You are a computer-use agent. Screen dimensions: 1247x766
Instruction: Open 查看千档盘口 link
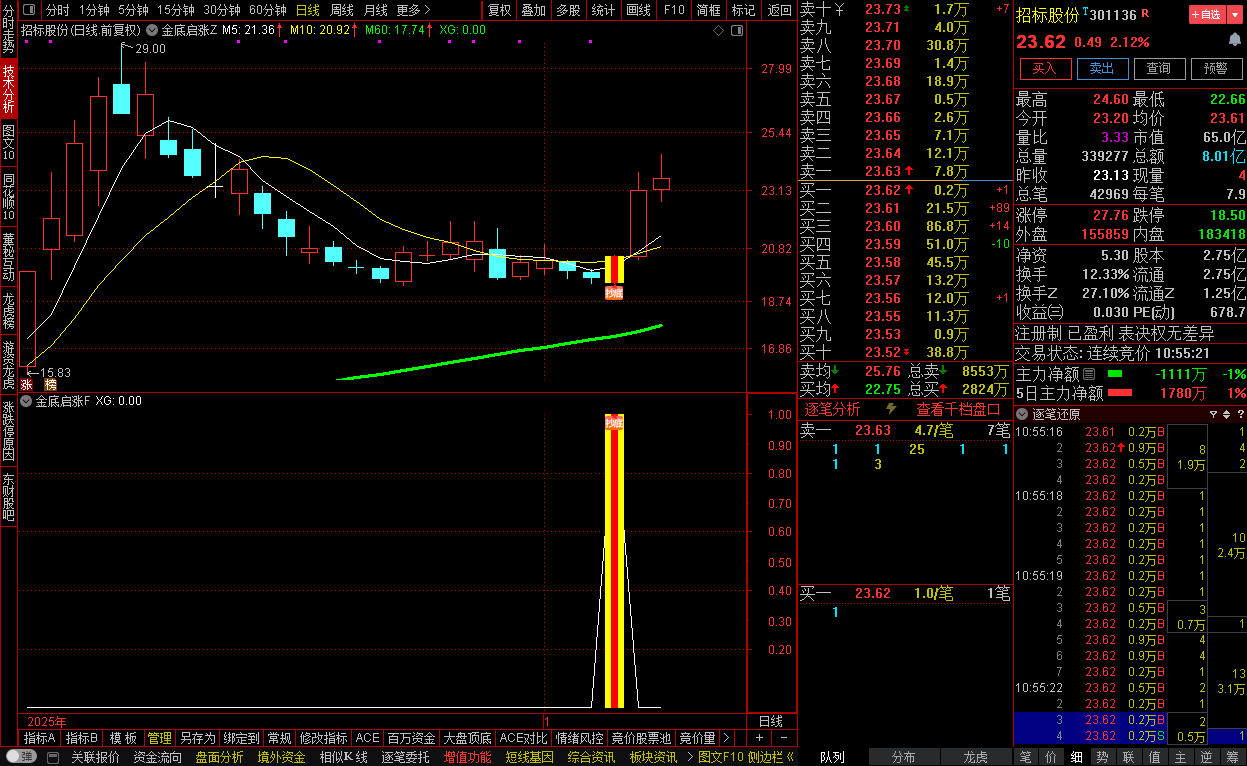click(x=958, y=409)
